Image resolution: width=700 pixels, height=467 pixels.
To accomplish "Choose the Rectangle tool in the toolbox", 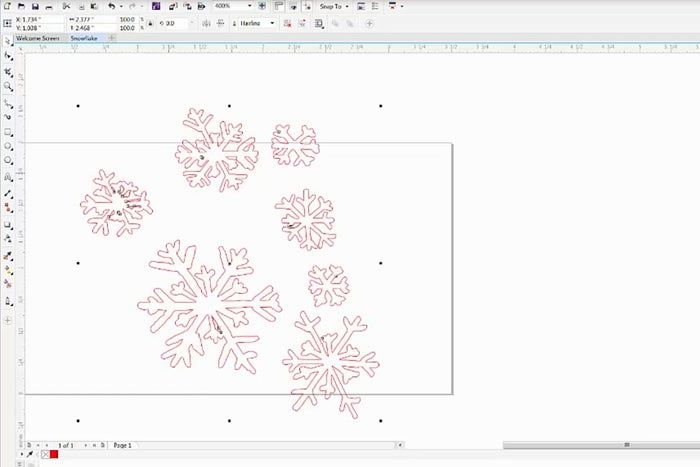I will 8,132.
